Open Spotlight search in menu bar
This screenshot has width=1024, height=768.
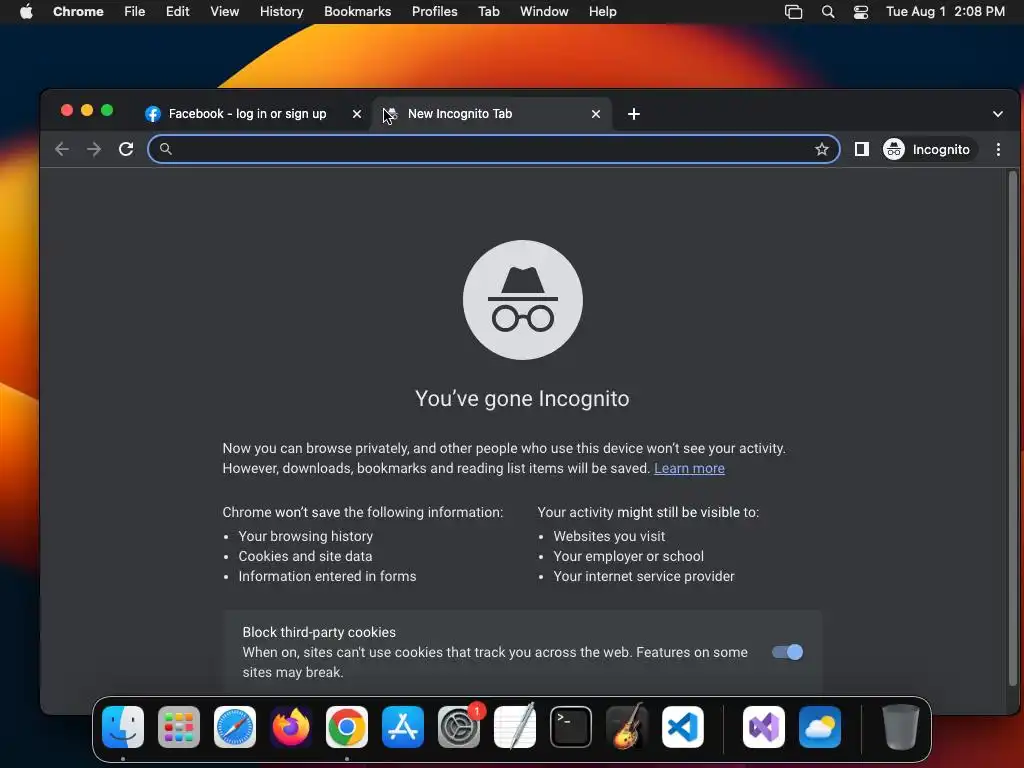(x=827, y=12)
